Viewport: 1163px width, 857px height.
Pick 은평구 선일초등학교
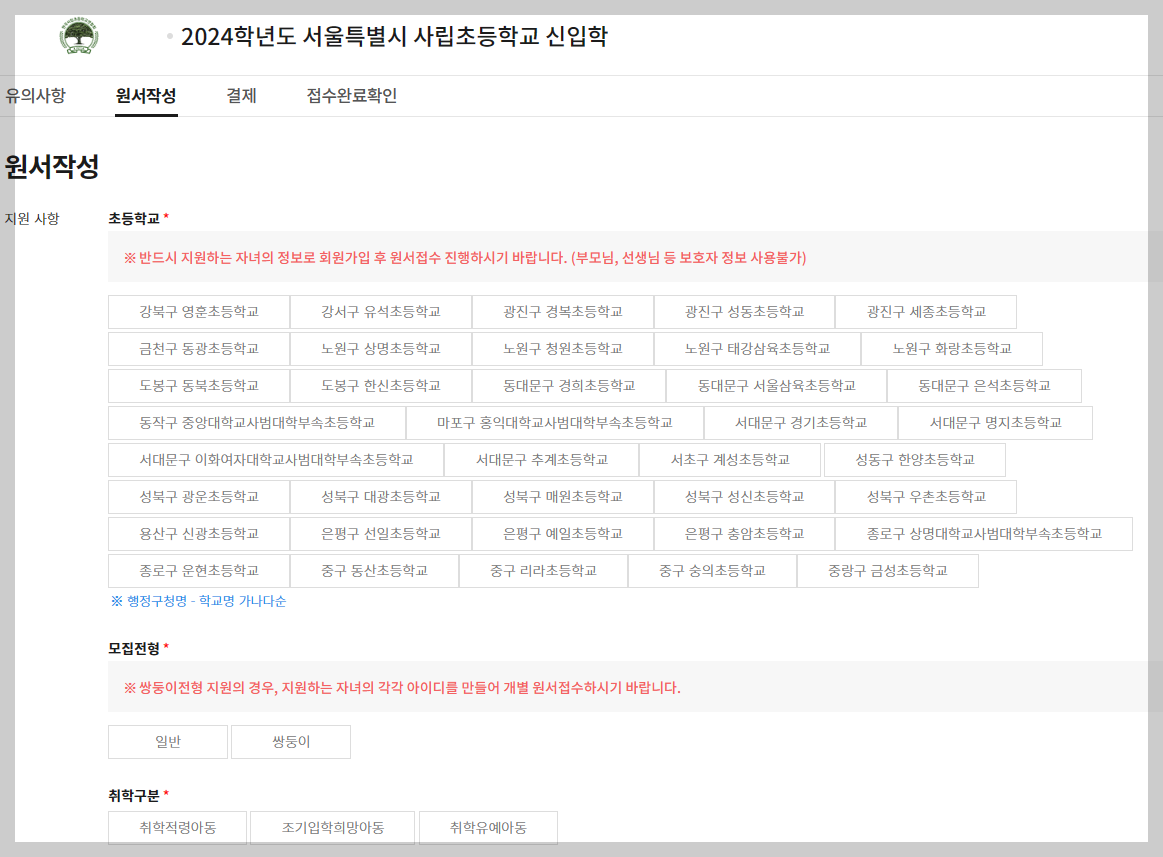pyautogui.click(x=380, y=534)
